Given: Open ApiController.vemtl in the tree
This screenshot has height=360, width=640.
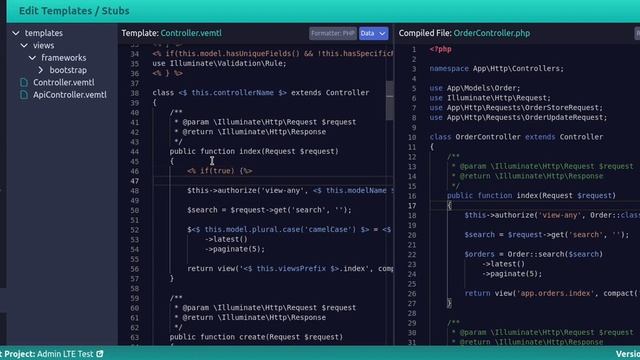Looking at the screenshot, I should pyautogui.click(x=70, y=95).
